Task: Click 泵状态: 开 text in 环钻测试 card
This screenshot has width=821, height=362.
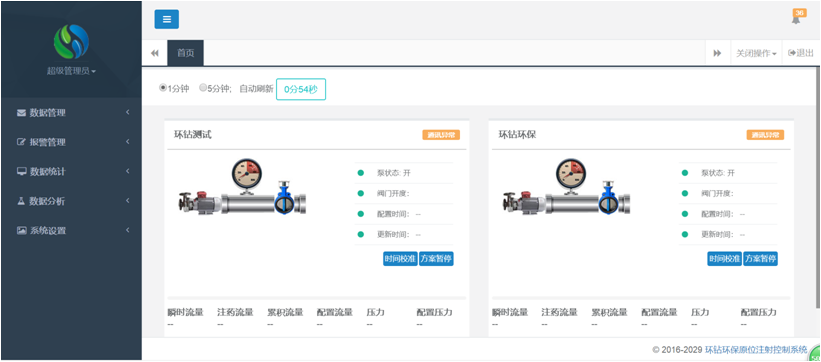Action: pyautogui.click(x=394, y=173)
